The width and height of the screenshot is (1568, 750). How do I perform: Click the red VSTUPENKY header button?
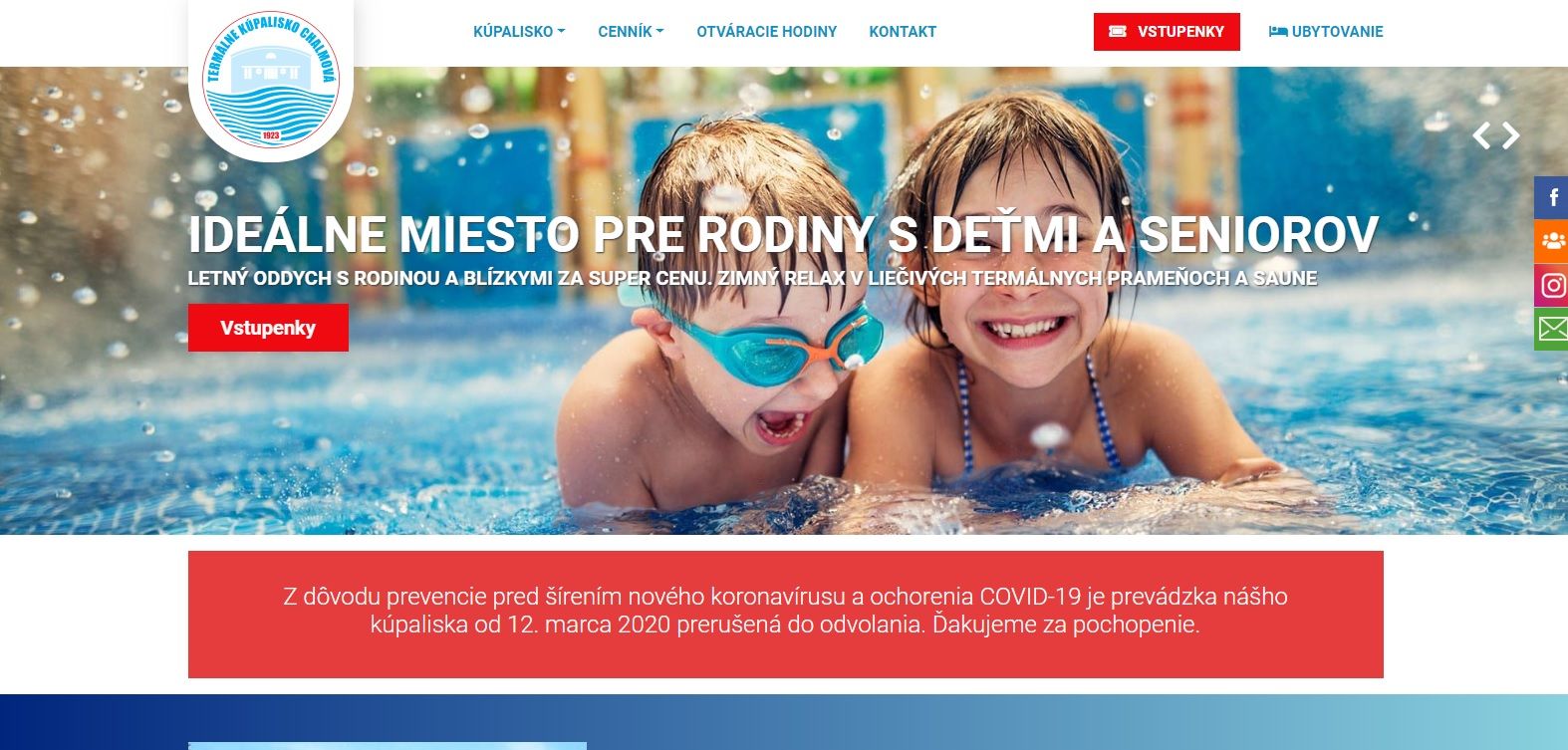(x=1167, y=32)
